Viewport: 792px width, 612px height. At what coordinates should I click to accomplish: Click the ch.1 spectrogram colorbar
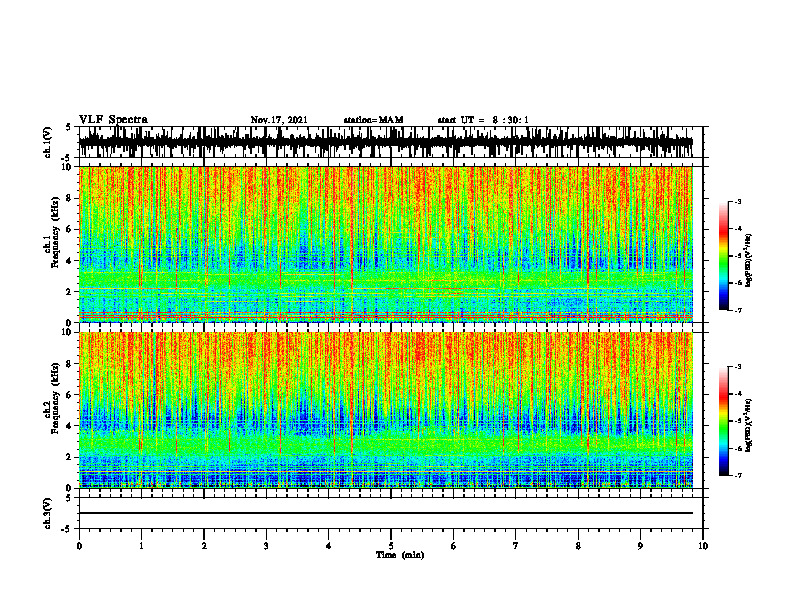[x=723, y=256]
